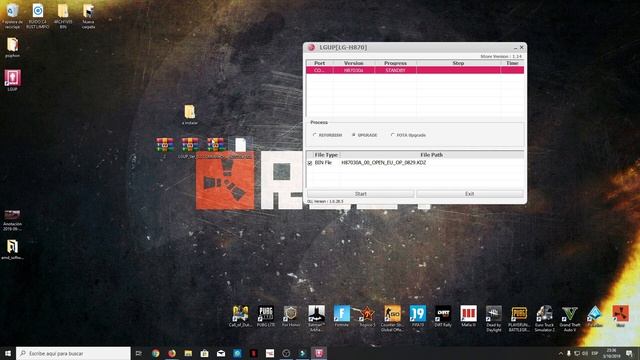
Task: Click the Version column header
Action: pos(354,63)
